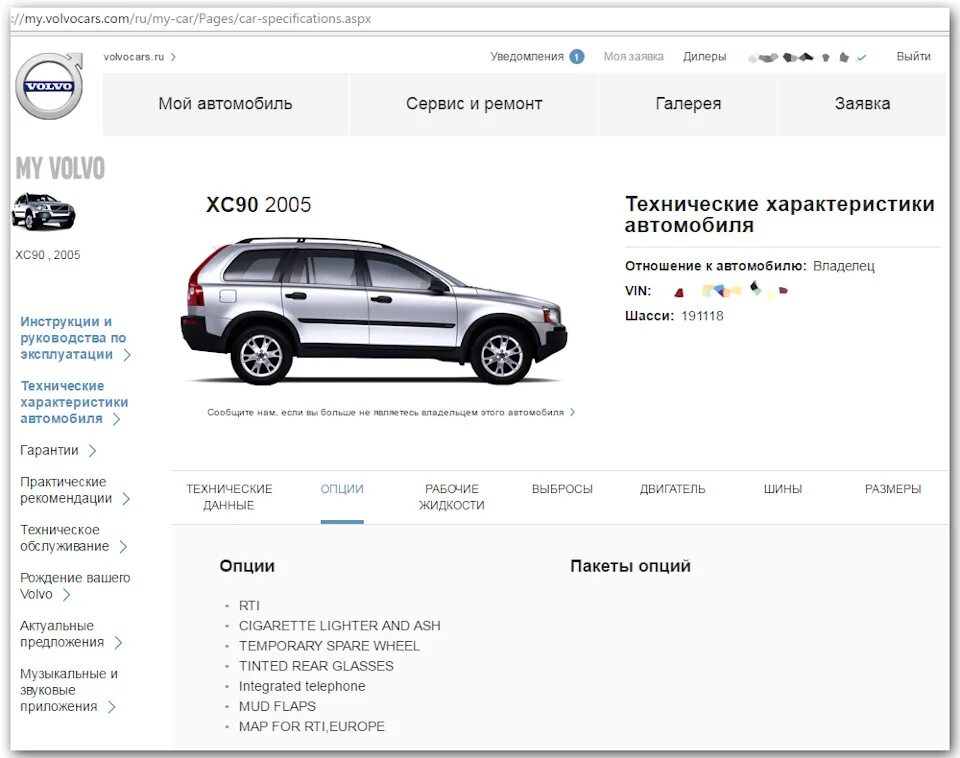Switch to the Технические данные tab
The width and height of the screenshot is (960, 758).
229,497
